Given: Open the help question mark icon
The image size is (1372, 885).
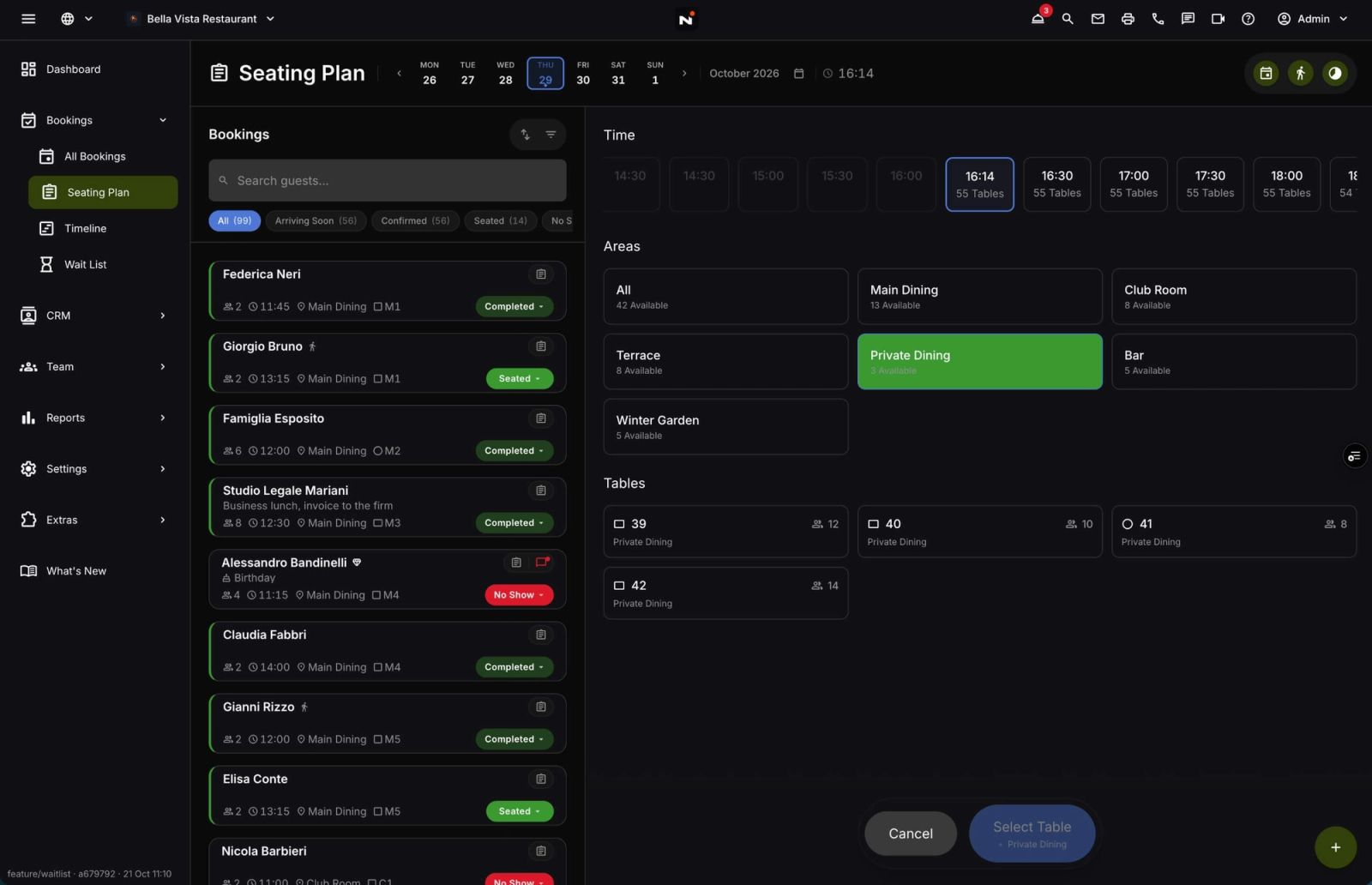Looking at the screenshot, I should click(1248, 19).
